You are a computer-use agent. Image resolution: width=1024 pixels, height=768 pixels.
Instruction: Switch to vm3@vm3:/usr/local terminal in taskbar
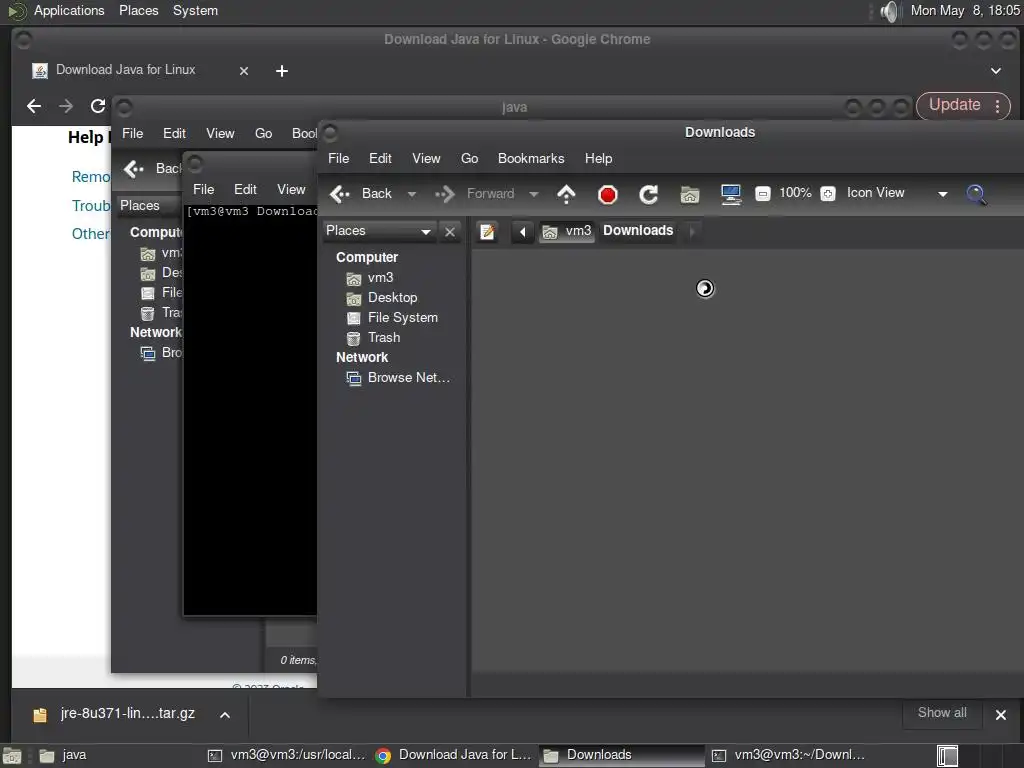pos(287,756)
